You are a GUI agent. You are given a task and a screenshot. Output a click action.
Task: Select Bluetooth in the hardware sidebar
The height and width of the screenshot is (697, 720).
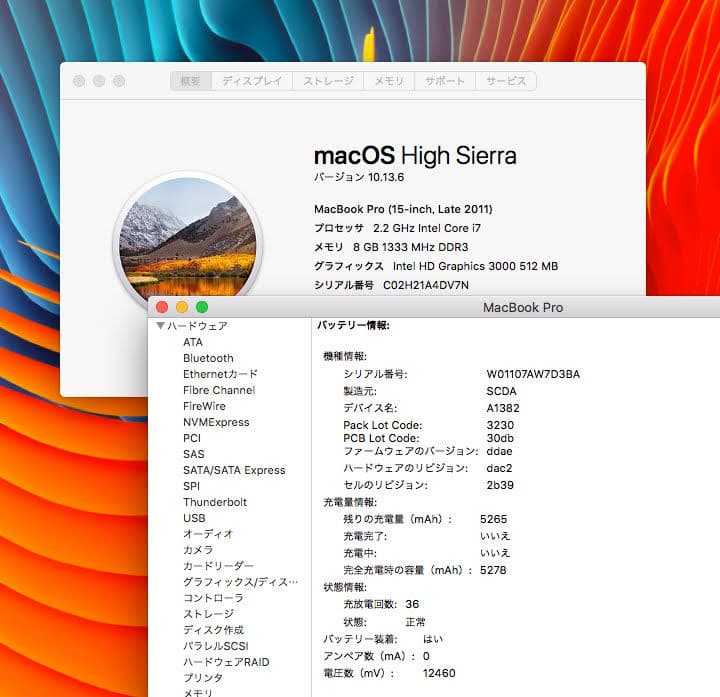point(208,358)
